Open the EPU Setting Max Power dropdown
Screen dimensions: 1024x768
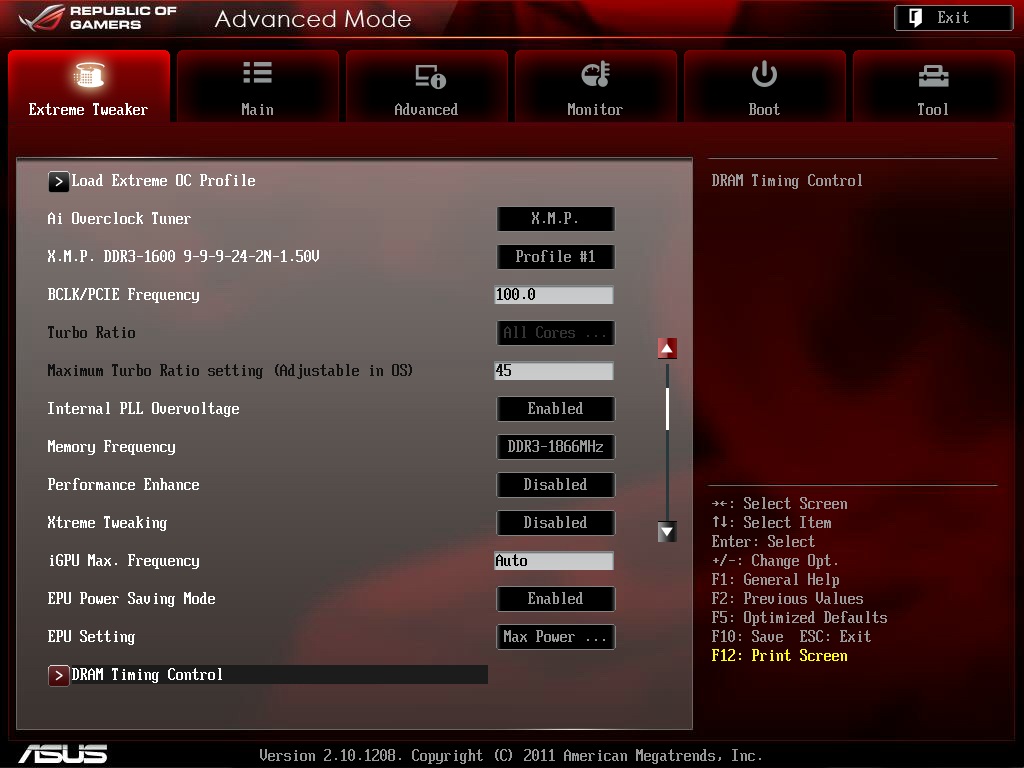[555, 637]
